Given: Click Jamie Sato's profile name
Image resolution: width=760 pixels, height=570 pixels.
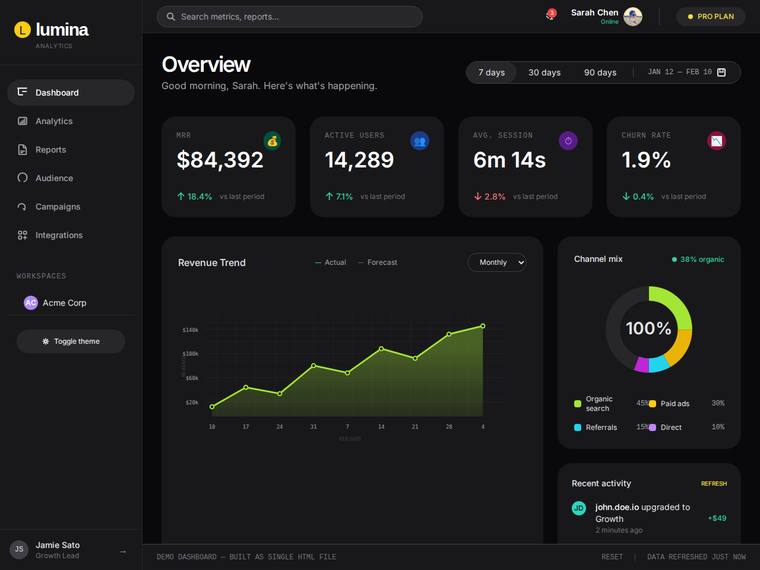Looking at the screenshot, I should click(x=57, y=545).
